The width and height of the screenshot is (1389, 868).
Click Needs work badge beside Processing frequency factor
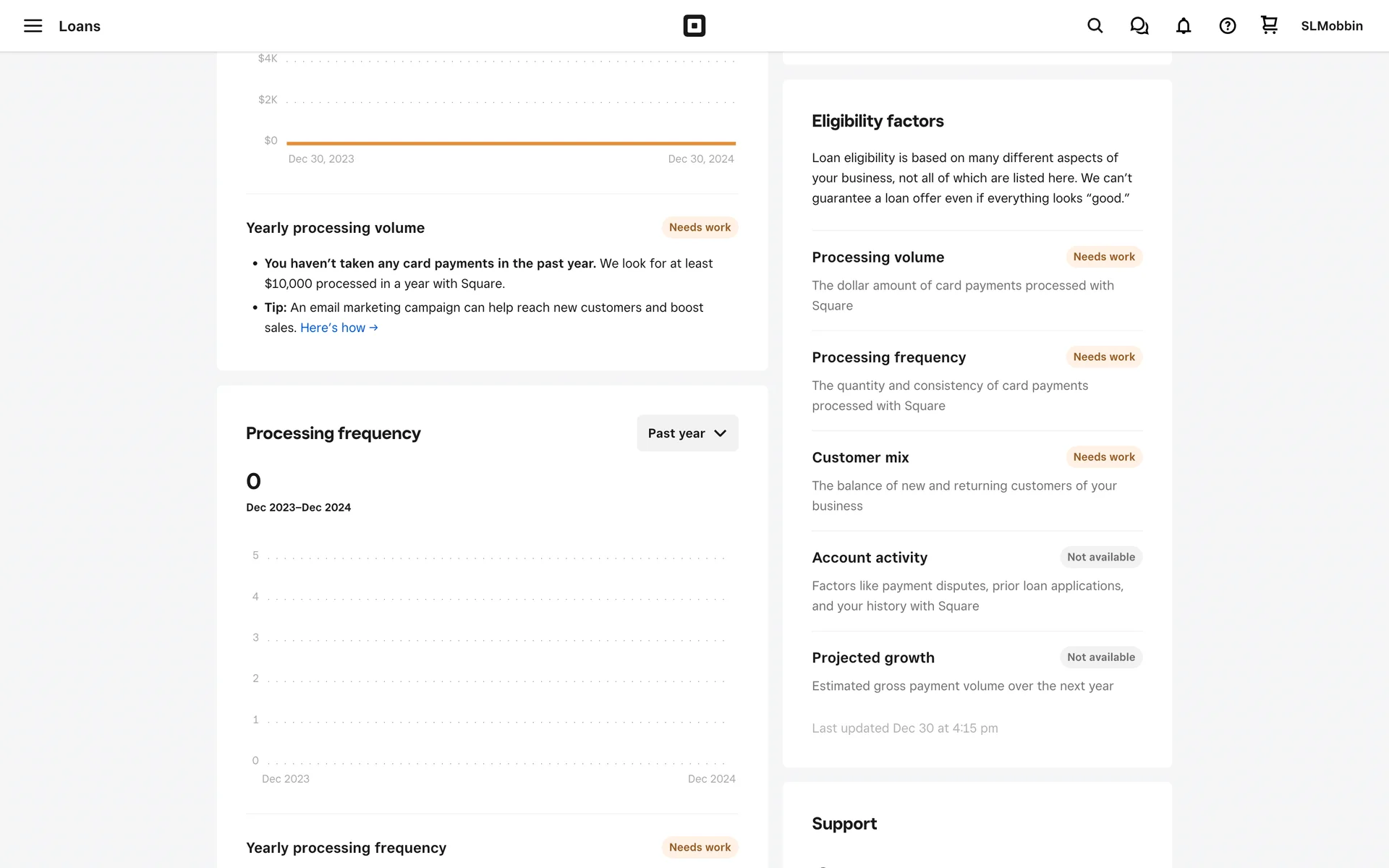(x=1103, y=357)
